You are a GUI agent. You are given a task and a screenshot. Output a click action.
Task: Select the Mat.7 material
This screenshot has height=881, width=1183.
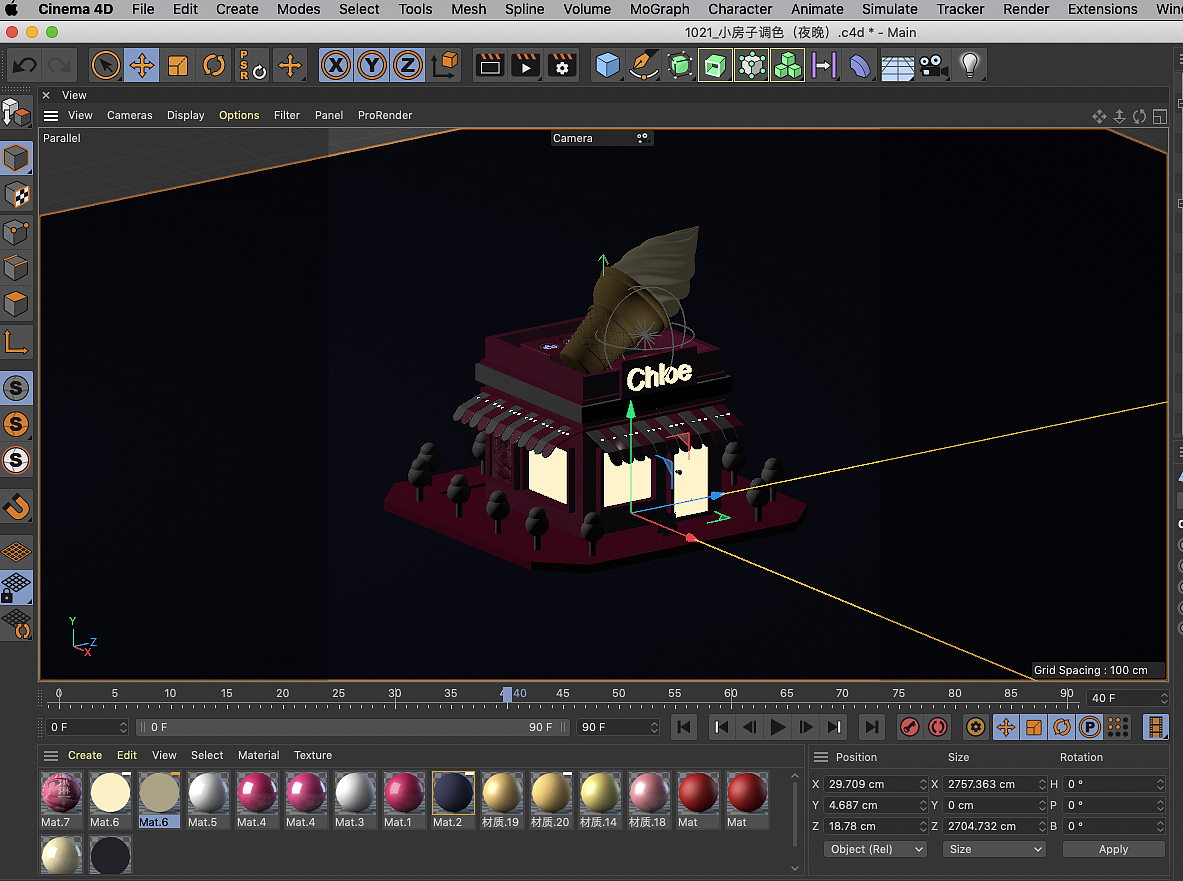tap(61, 800)
